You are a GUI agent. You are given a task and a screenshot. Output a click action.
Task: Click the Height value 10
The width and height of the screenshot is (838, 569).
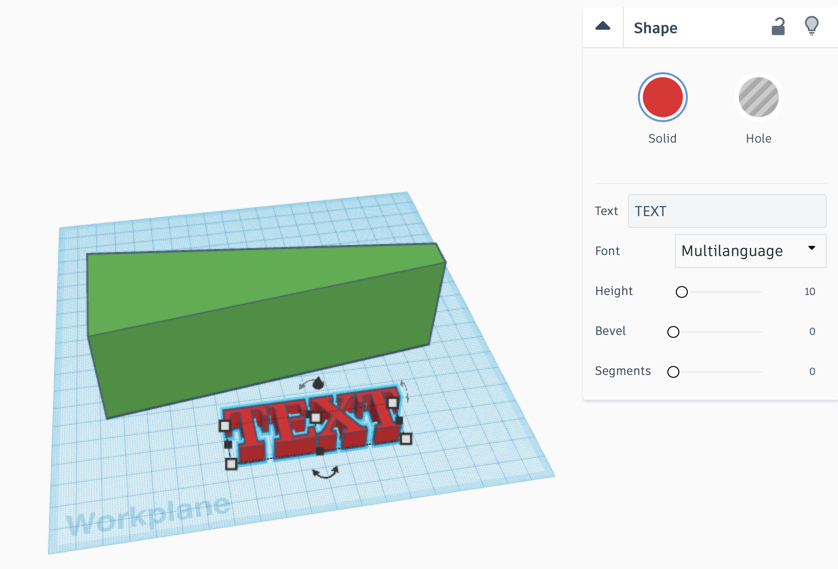(810, 291)
